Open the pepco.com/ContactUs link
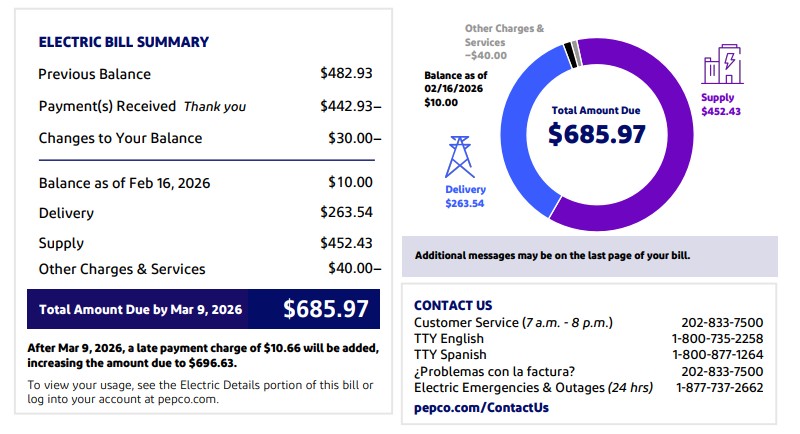This screenshot has width=800, height=434. 481,408
